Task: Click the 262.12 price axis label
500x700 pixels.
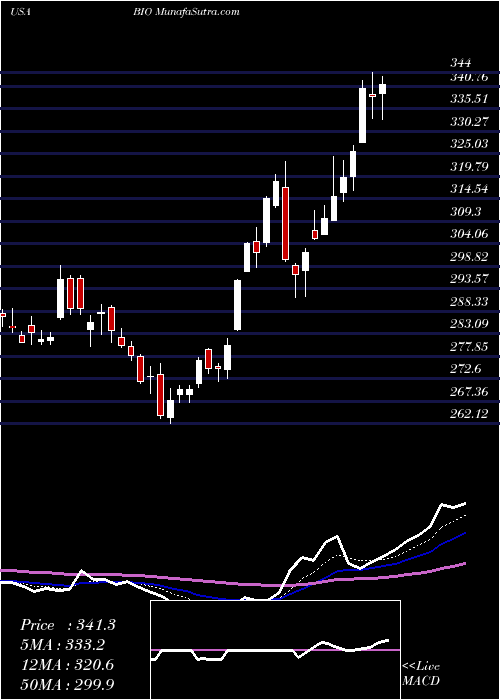Action: 469,414
